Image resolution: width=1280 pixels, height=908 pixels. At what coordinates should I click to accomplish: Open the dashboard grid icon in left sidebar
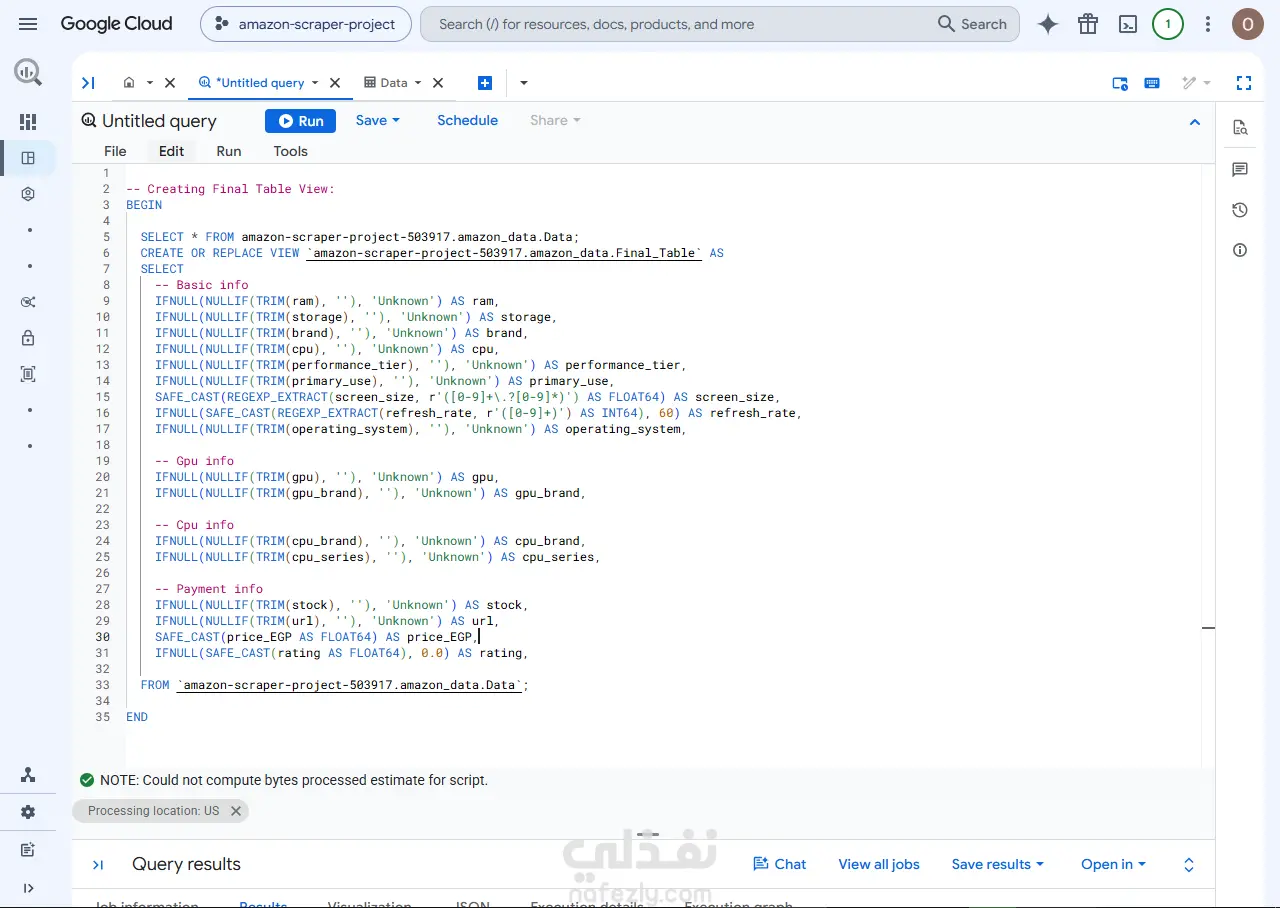click(28, 122)
